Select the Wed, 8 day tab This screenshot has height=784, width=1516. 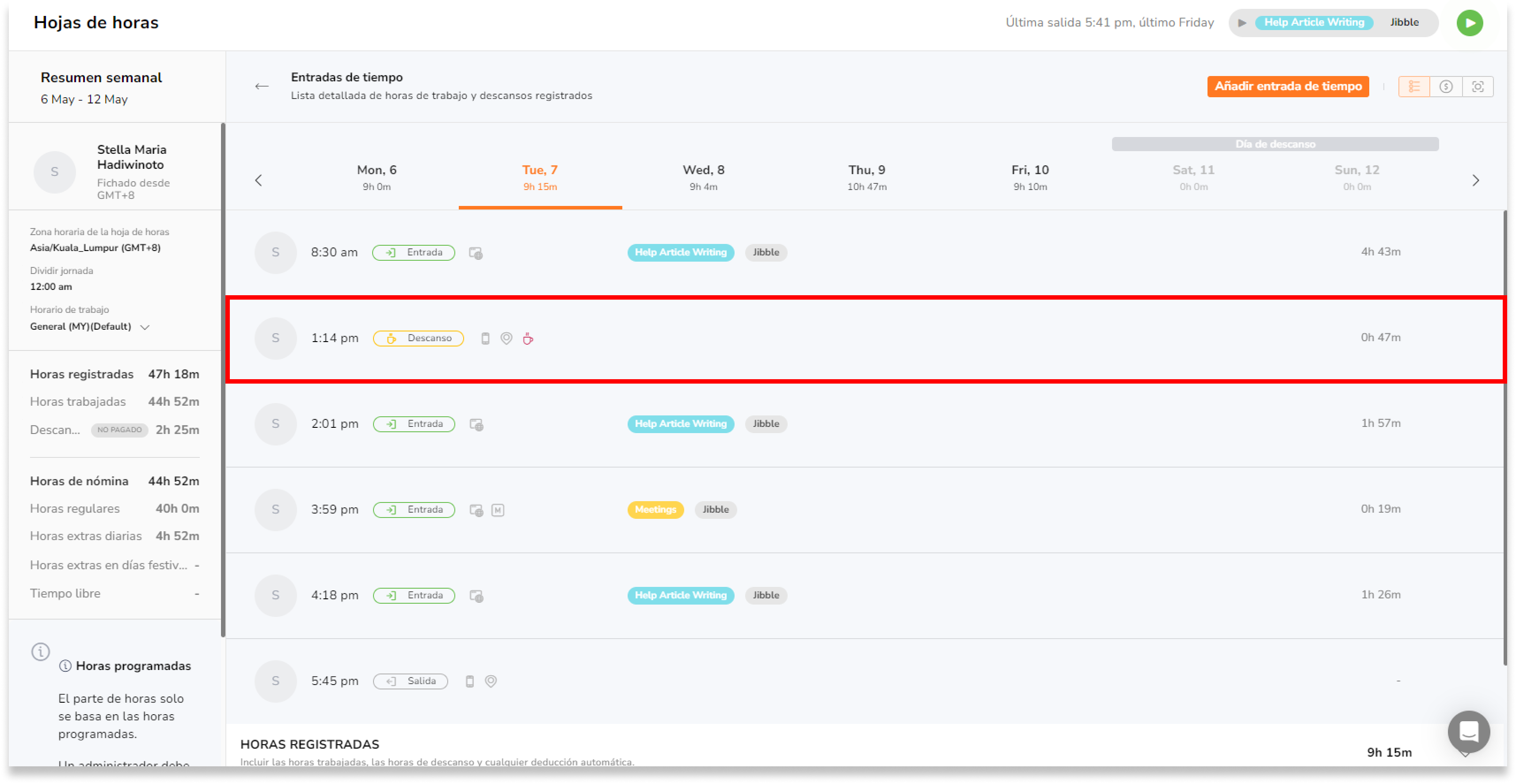[x=703, y=177]
